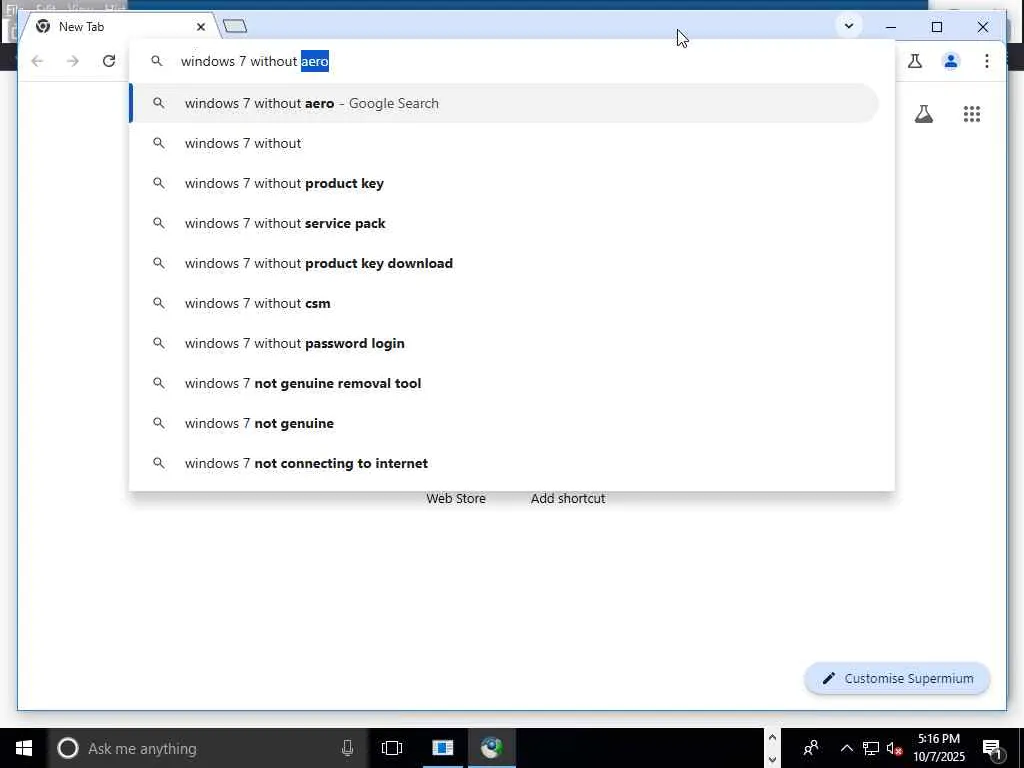The width and height of the screenshot is (1024, 768).
Task: Open the experiments flask icon in toolbar
Action: 915,61
